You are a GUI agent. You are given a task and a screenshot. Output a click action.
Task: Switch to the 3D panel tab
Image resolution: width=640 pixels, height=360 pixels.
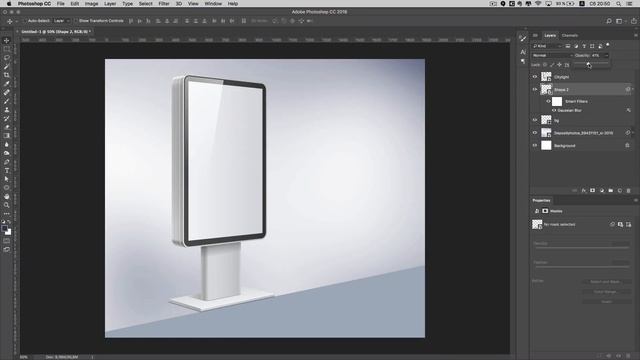[535, 36]
